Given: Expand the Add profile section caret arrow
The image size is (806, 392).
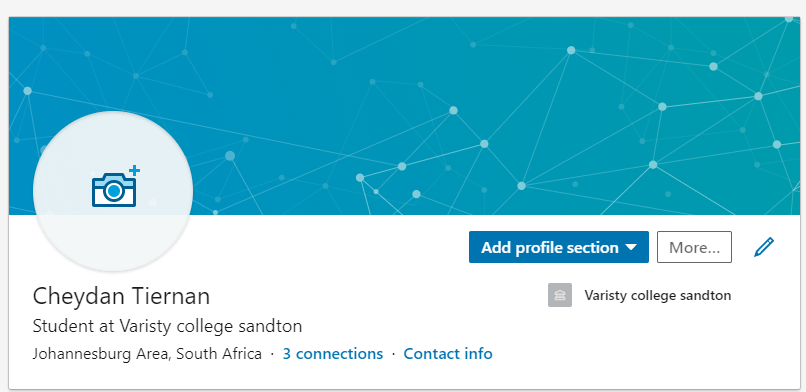Looking at the screenshot, I should [x=631, y=248].
